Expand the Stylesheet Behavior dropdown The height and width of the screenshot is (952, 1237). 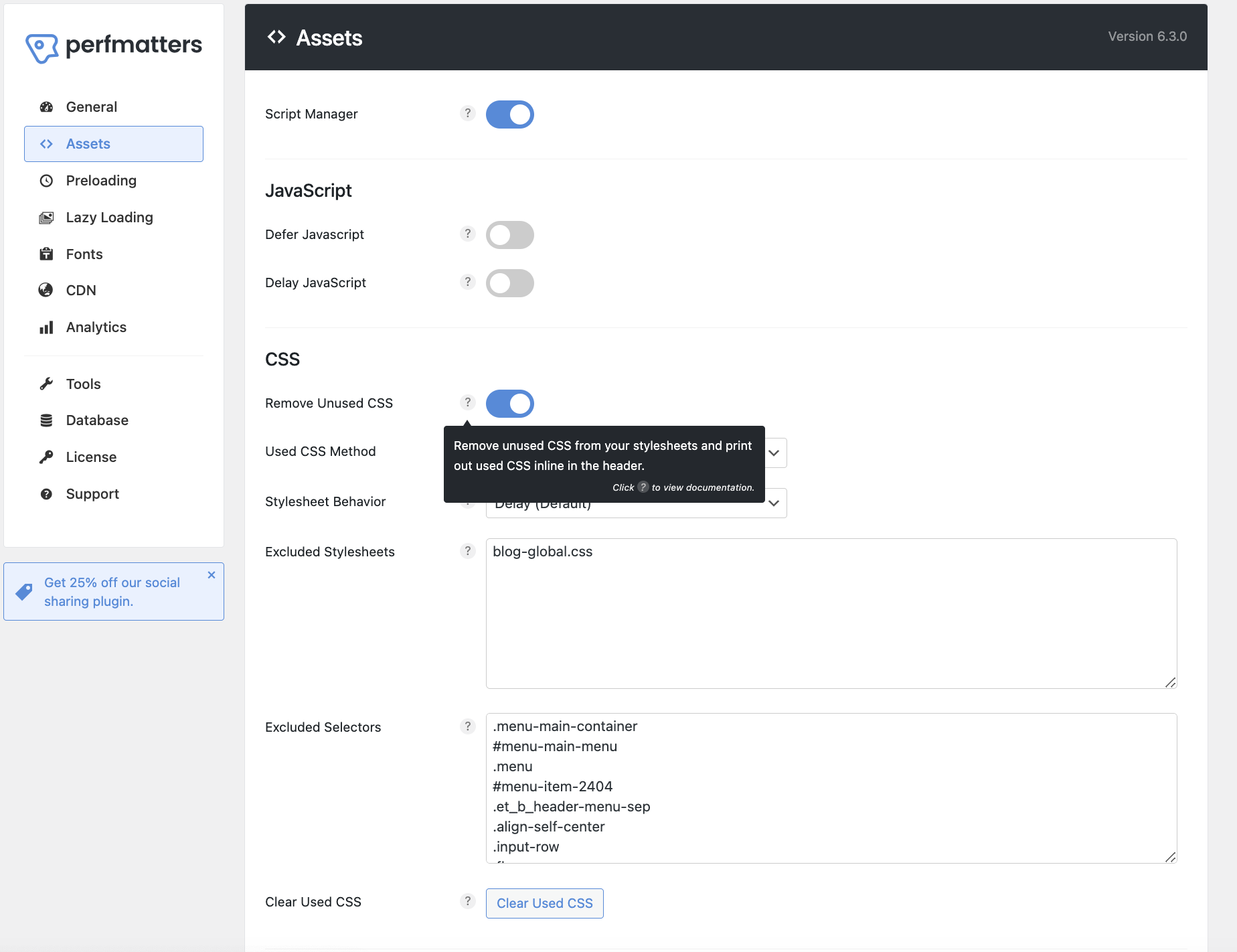[774, 503]
